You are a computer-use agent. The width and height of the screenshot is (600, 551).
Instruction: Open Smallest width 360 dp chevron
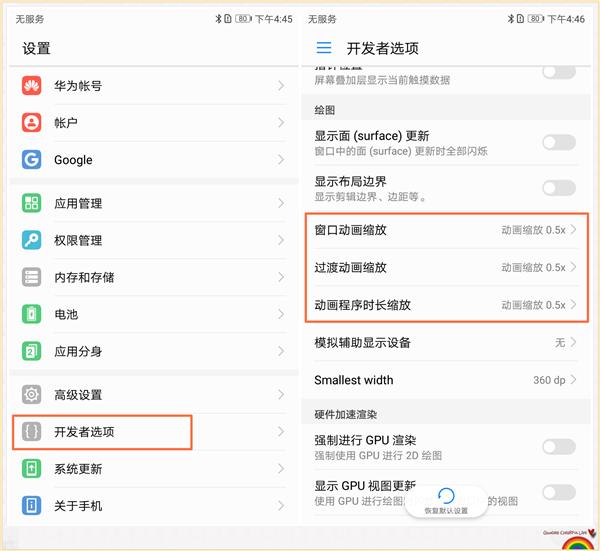coord(573,380)
